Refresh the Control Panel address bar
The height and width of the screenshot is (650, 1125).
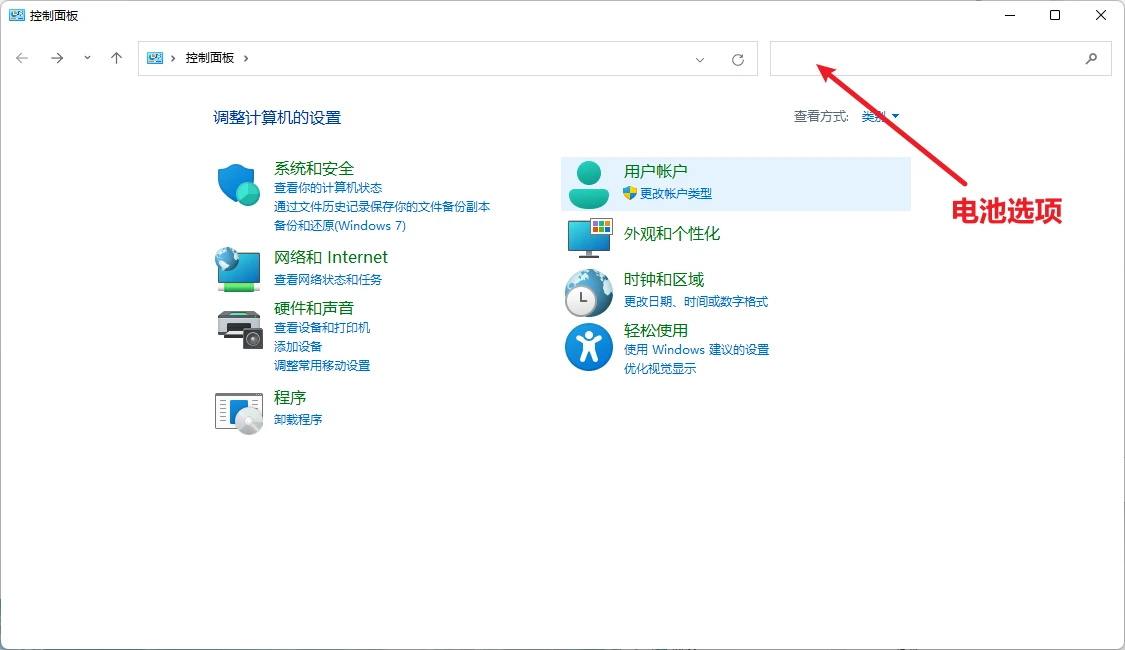click(x=738, y=60)
